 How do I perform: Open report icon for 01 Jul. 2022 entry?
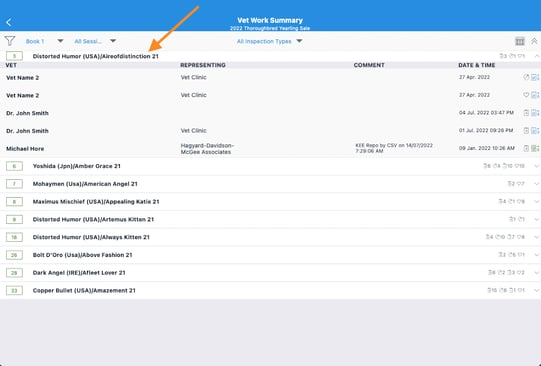pyautogui.click(x=535, y=130)
